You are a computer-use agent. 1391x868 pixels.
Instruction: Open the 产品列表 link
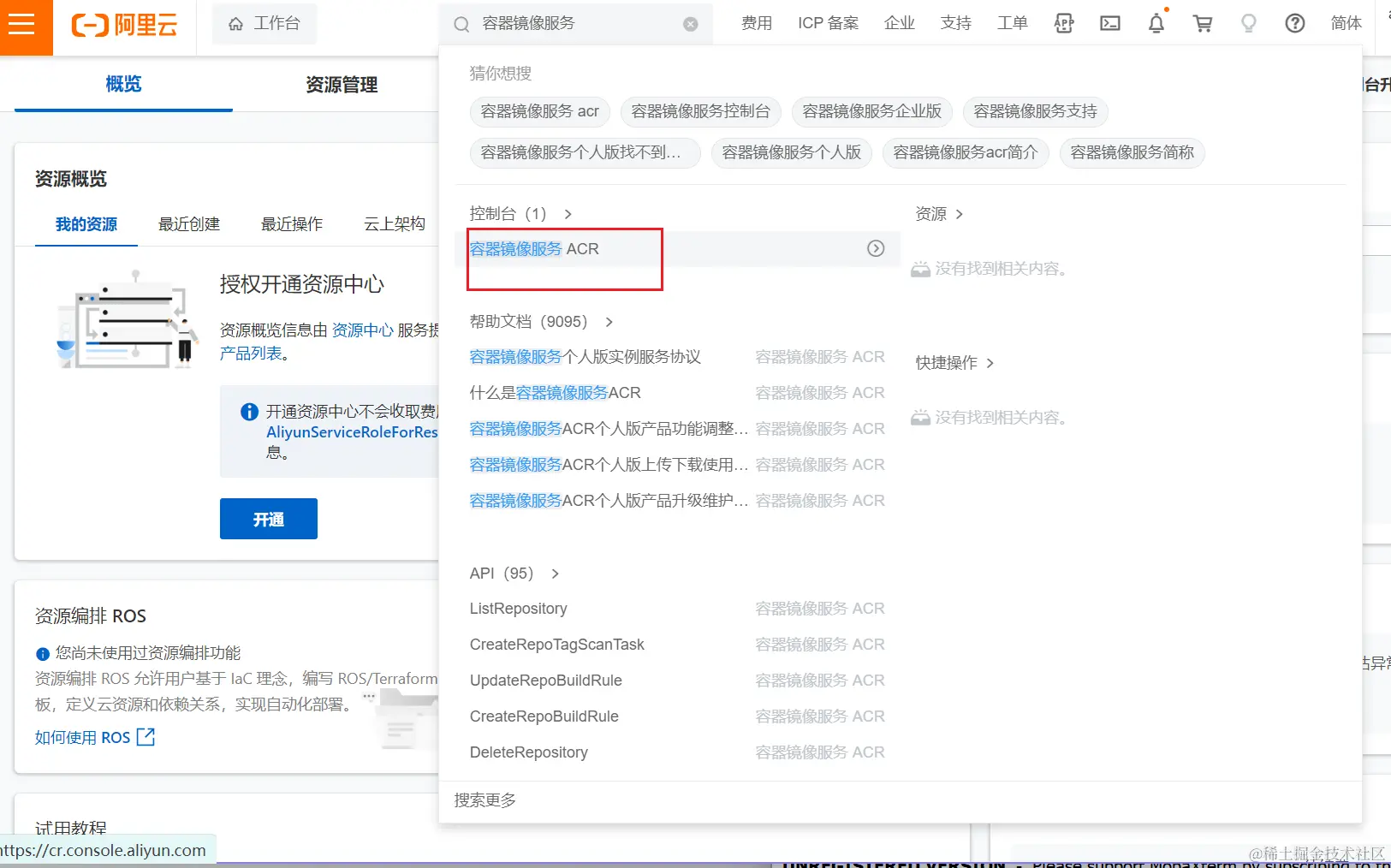[251, 354]
